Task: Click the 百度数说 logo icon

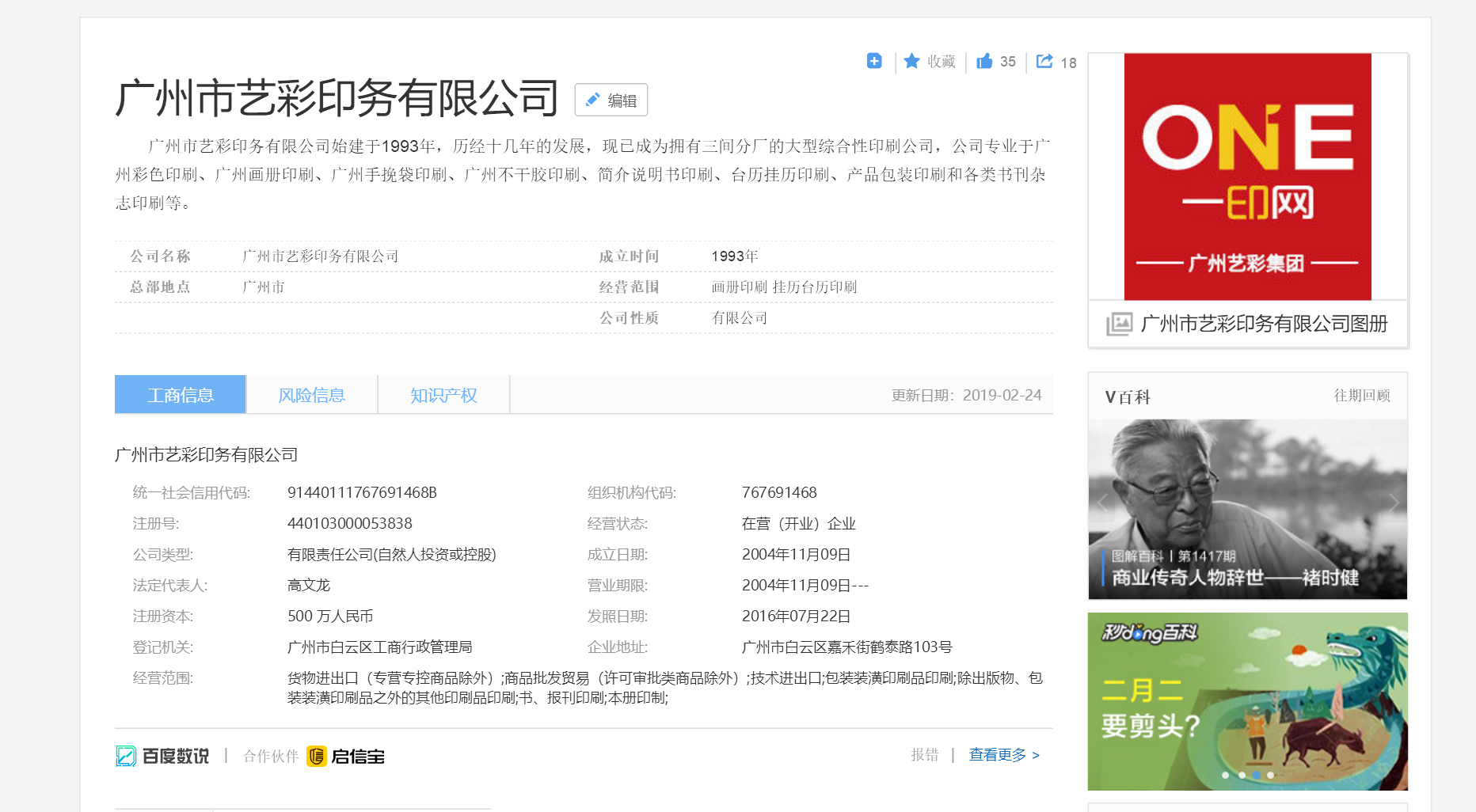Action: [126, 757]
